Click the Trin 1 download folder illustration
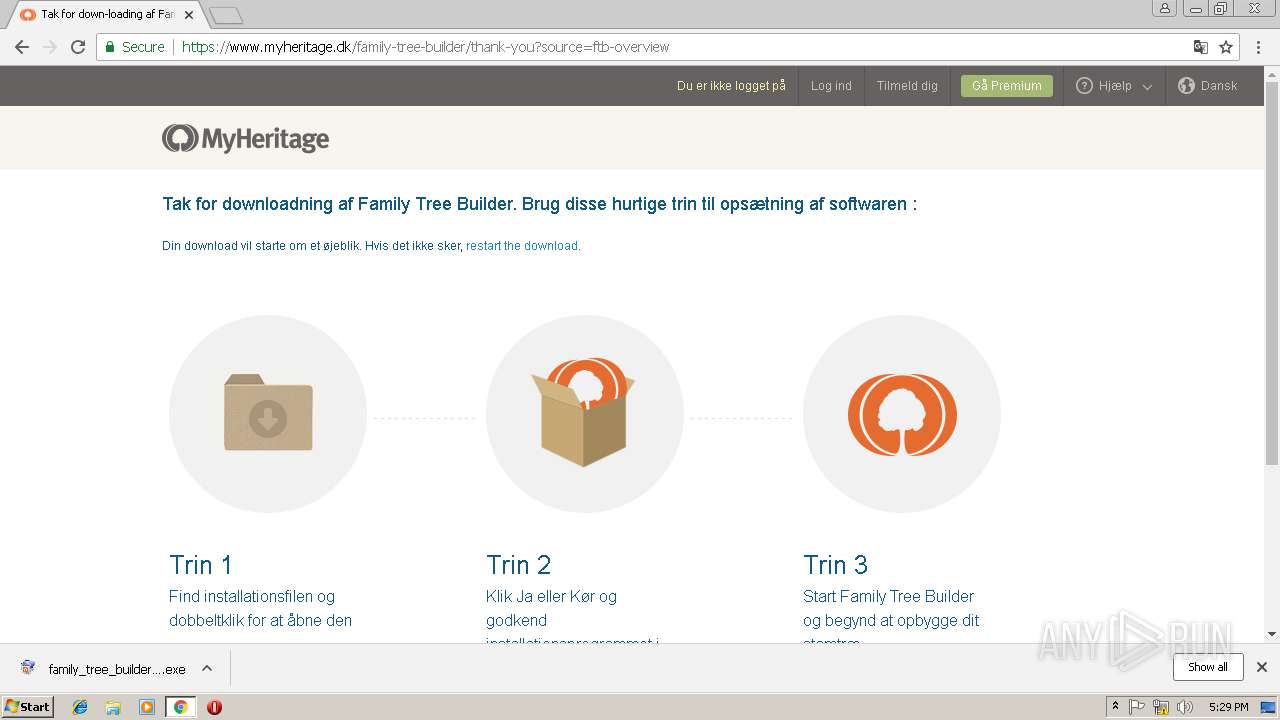Viewport: 1280px width, 720px height. (268, 413)
